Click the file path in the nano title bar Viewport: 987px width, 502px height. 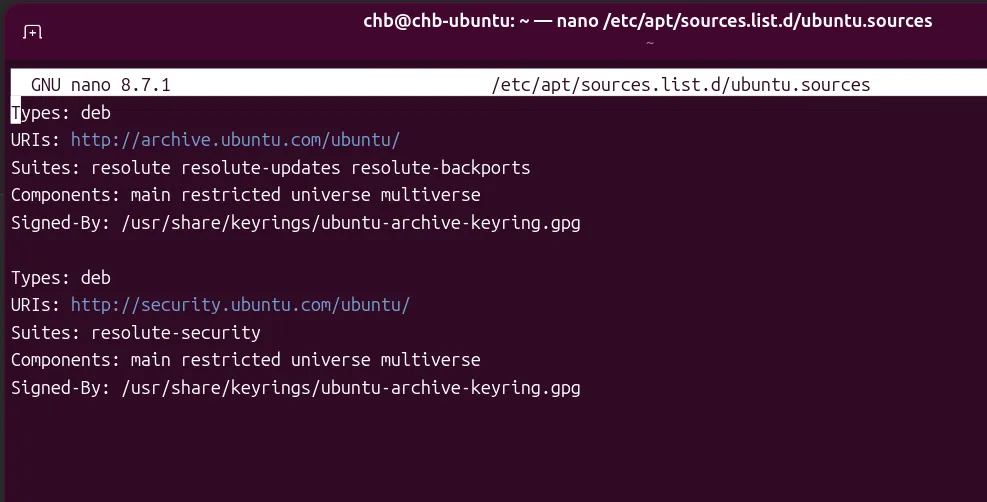point(680,85)
